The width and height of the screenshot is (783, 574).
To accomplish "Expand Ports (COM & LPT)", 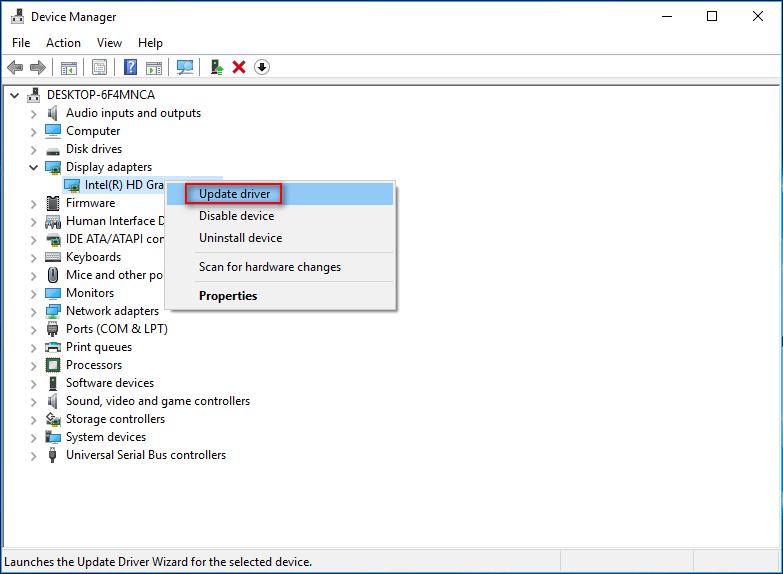I will 33,330.
